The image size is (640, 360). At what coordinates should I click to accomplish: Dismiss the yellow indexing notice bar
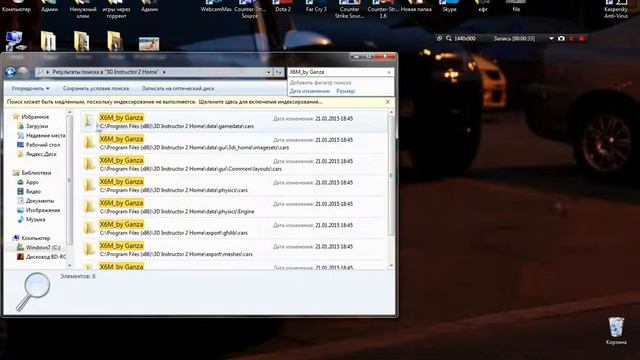[x=388, y=102]
